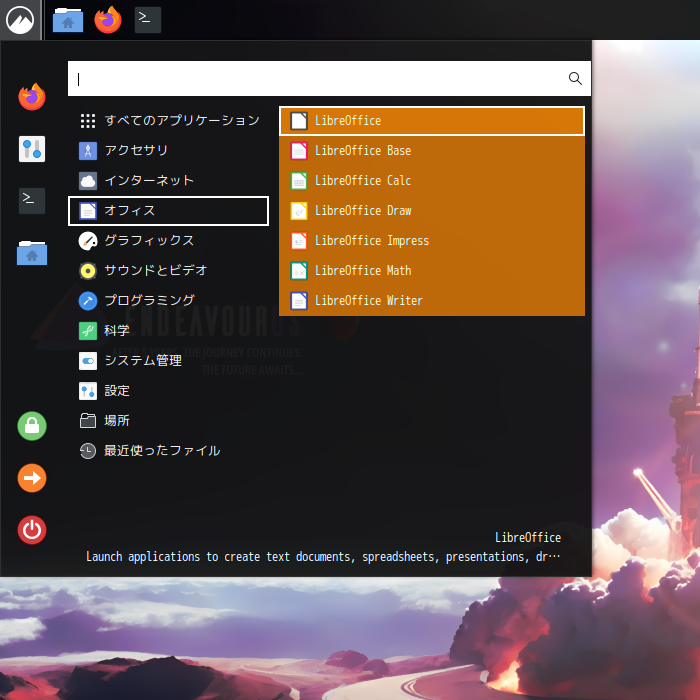The height and width of the screenshot is (700, 700).
Task: Select グラフィックス category
Action: point(168,241)
